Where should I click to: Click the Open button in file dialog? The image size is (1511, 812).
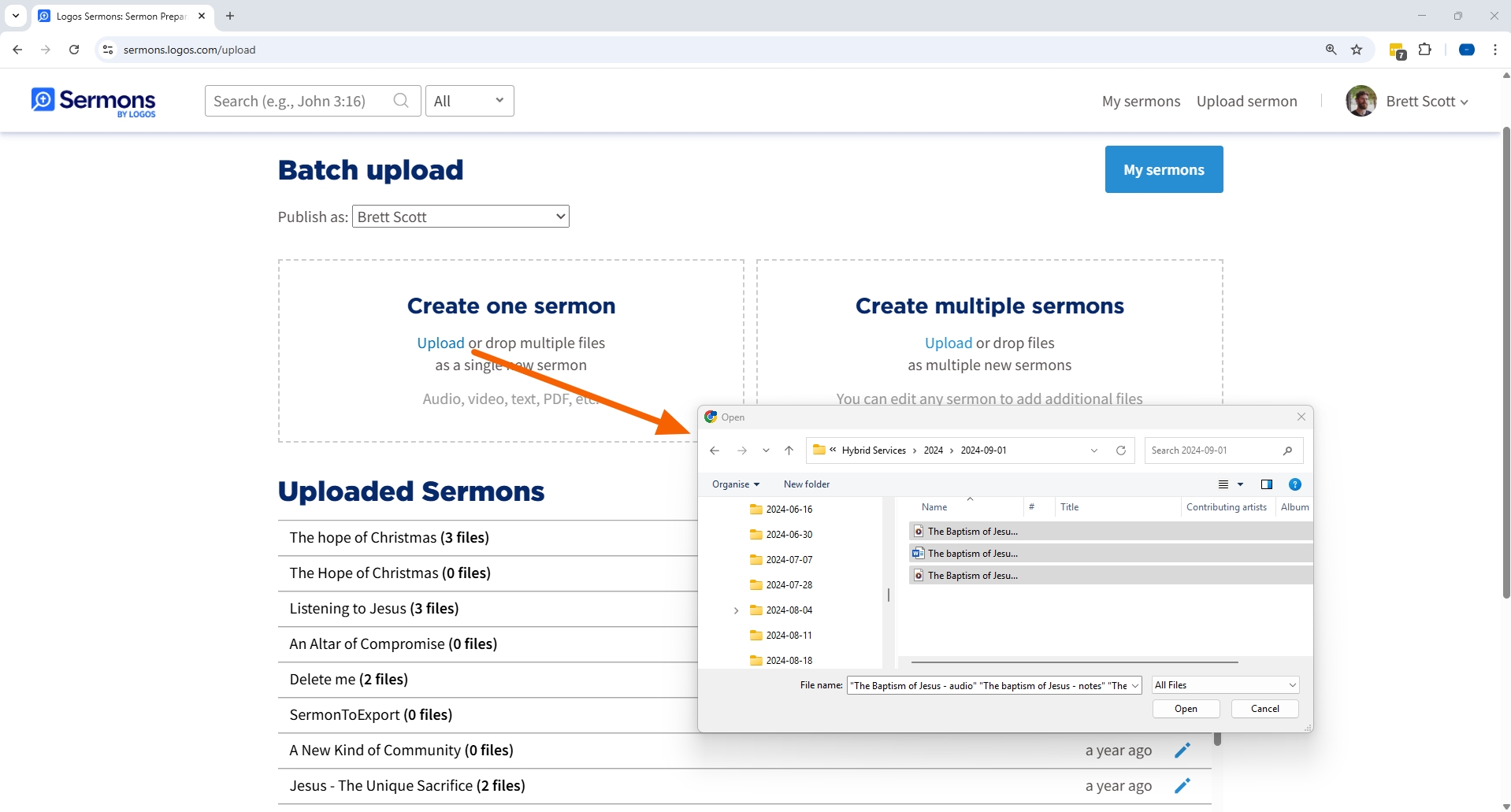(1186, 709)
